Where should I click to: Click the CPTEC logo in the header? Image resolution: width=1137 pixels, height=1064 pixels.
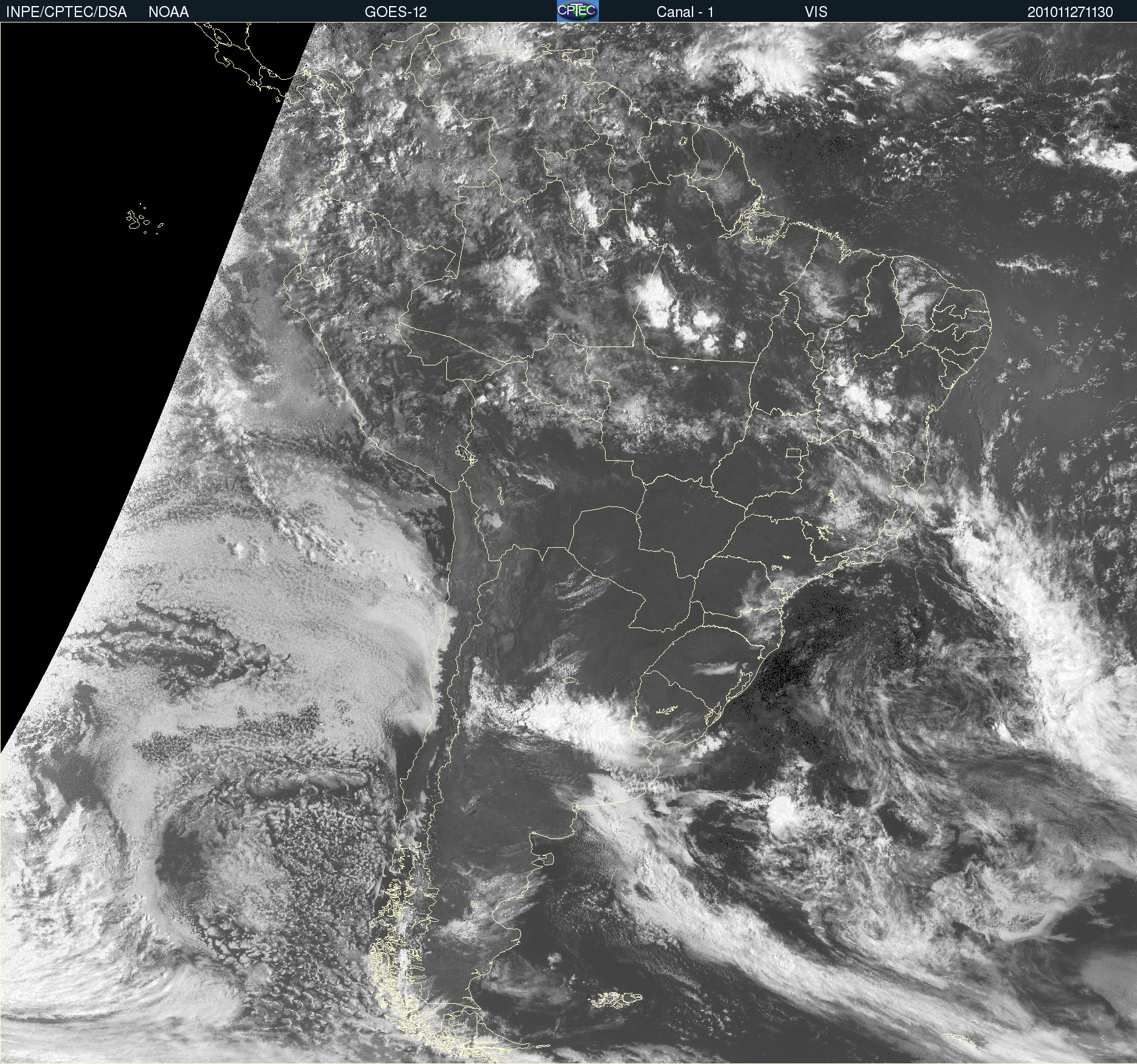coord(578,11)
